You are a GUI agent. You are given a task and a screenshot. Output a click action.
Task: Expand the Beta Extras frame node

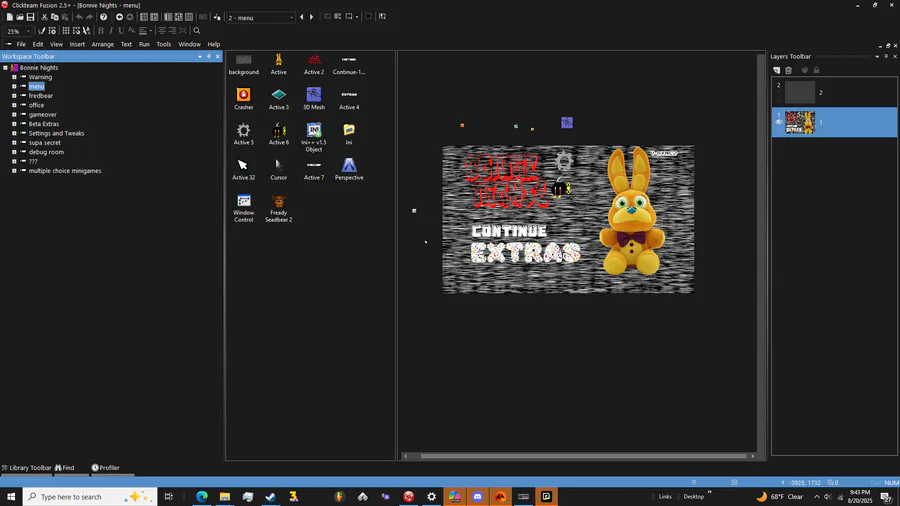[x=14, y=124]
